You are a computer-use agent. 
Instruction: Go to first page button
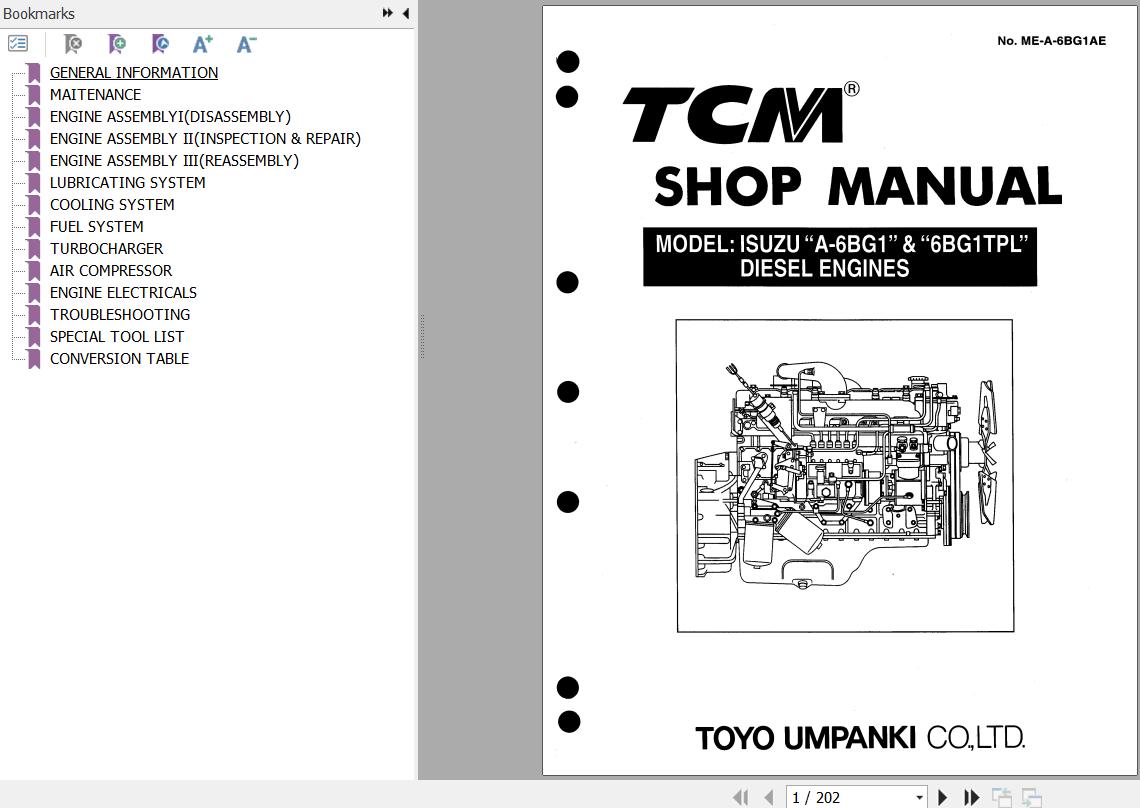(741, 798)
